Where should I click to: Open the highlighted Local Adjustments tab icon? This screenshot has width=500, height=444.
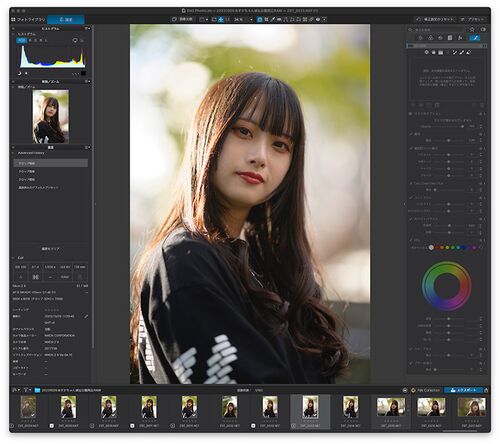click(475, 38)
